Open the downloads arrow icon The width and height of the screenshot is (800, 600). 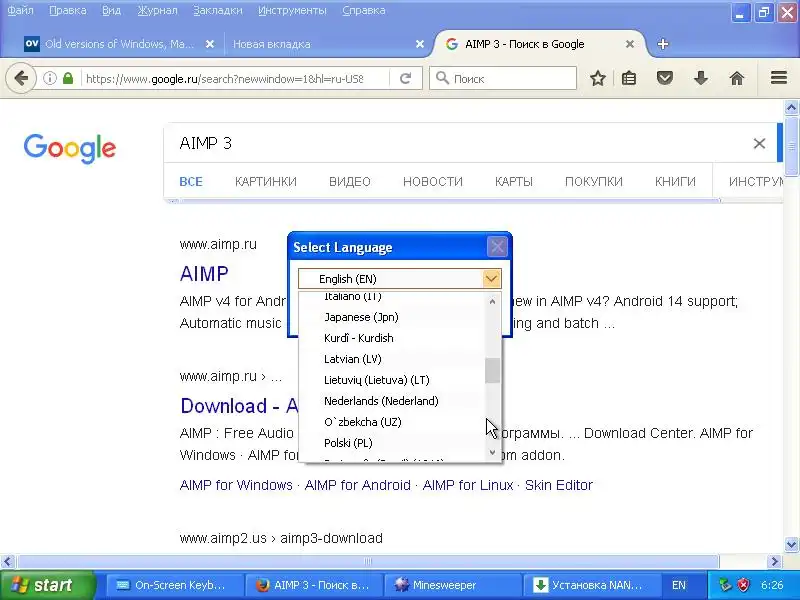701,79
